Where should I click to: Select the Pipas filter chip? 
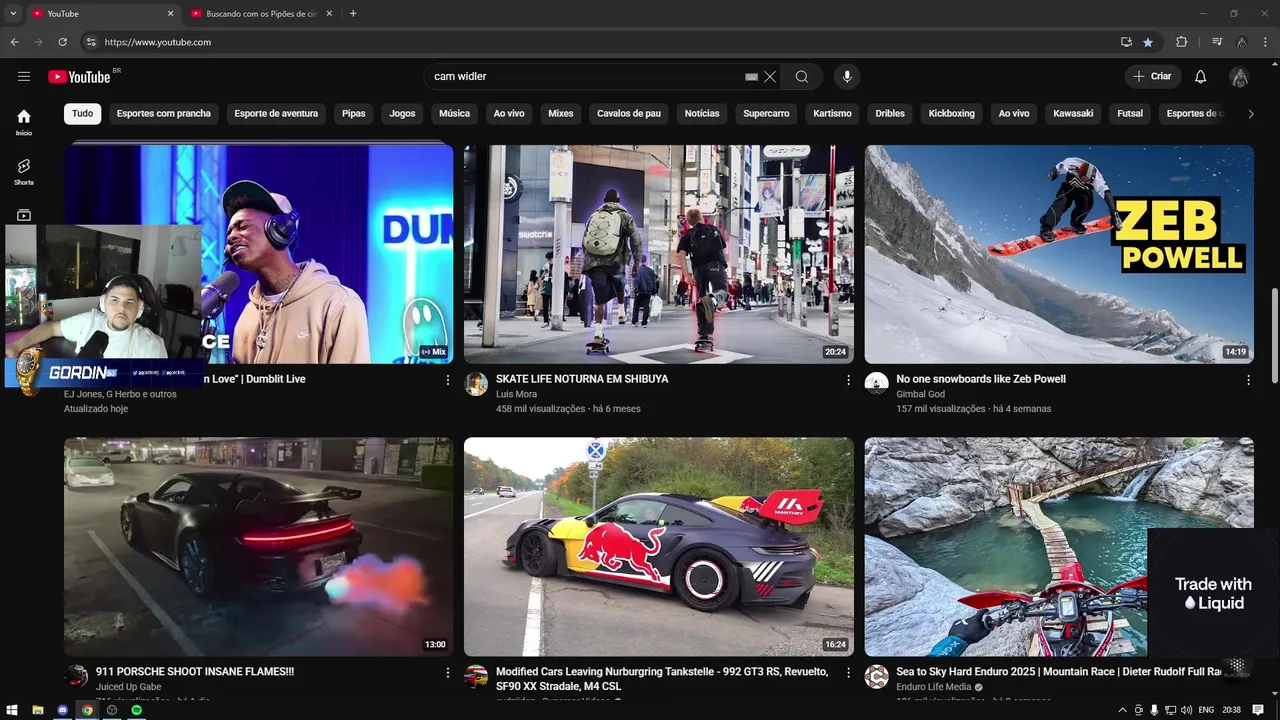pos(354,113)
